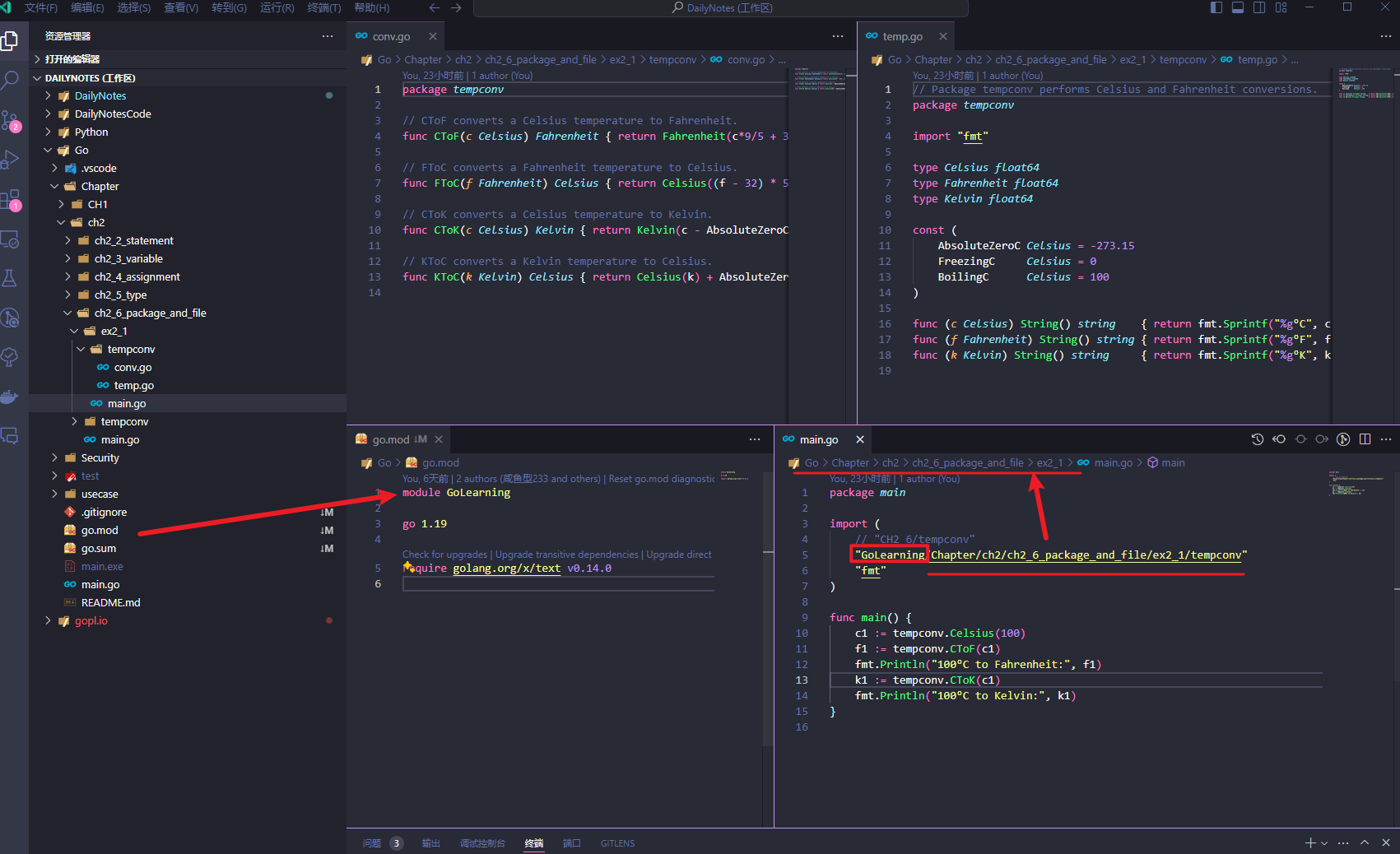Open the Search view in activity bar
This screenshot has width=1400, height=854.
9,80
